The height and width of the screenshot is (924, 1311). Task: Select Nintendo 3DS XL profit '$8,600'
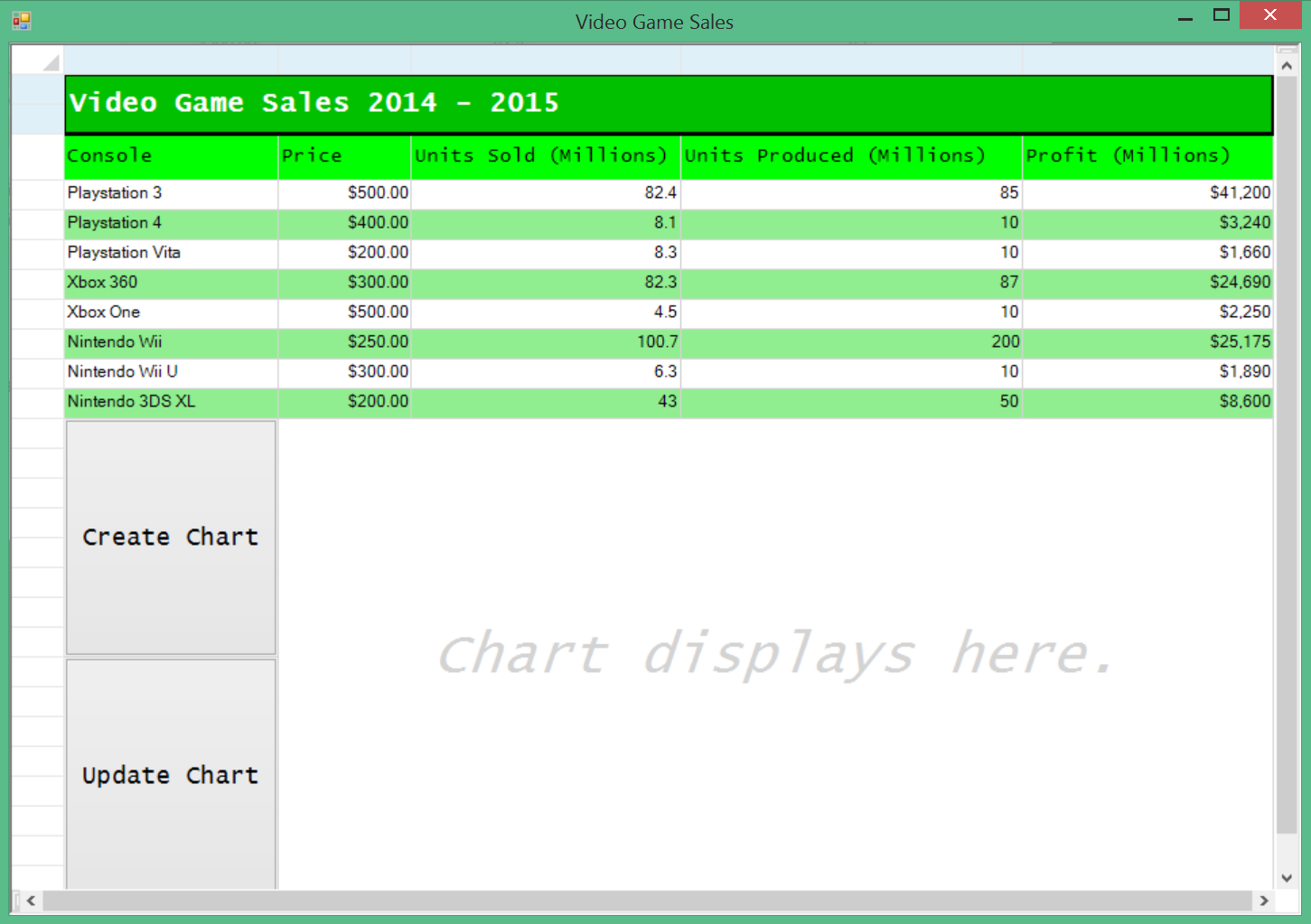click(x=1147, y=402)
